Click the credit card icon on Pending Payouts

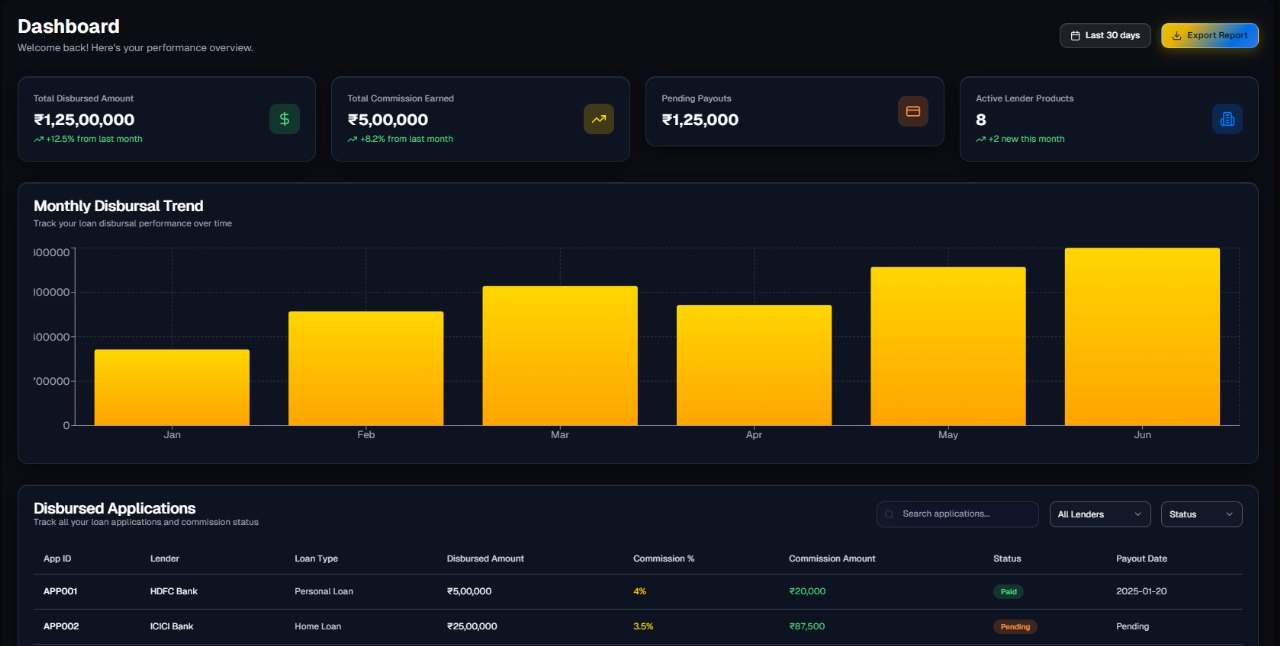click(913, 111)
